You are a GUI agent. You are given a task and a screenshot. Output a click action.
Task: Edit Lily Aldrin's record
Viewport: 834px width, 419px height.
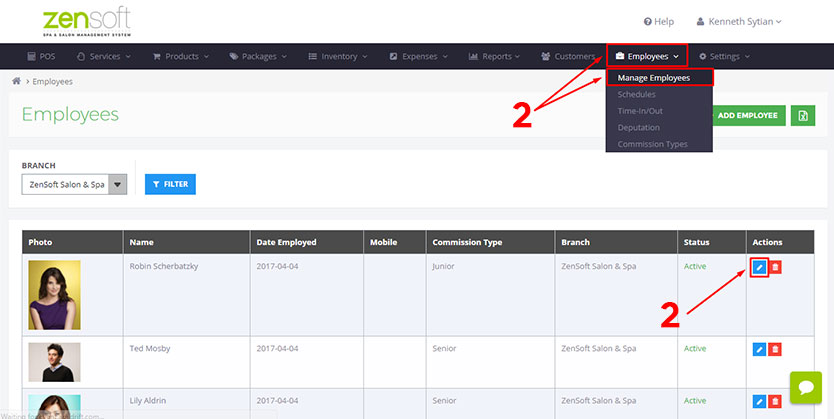[760, 401]
